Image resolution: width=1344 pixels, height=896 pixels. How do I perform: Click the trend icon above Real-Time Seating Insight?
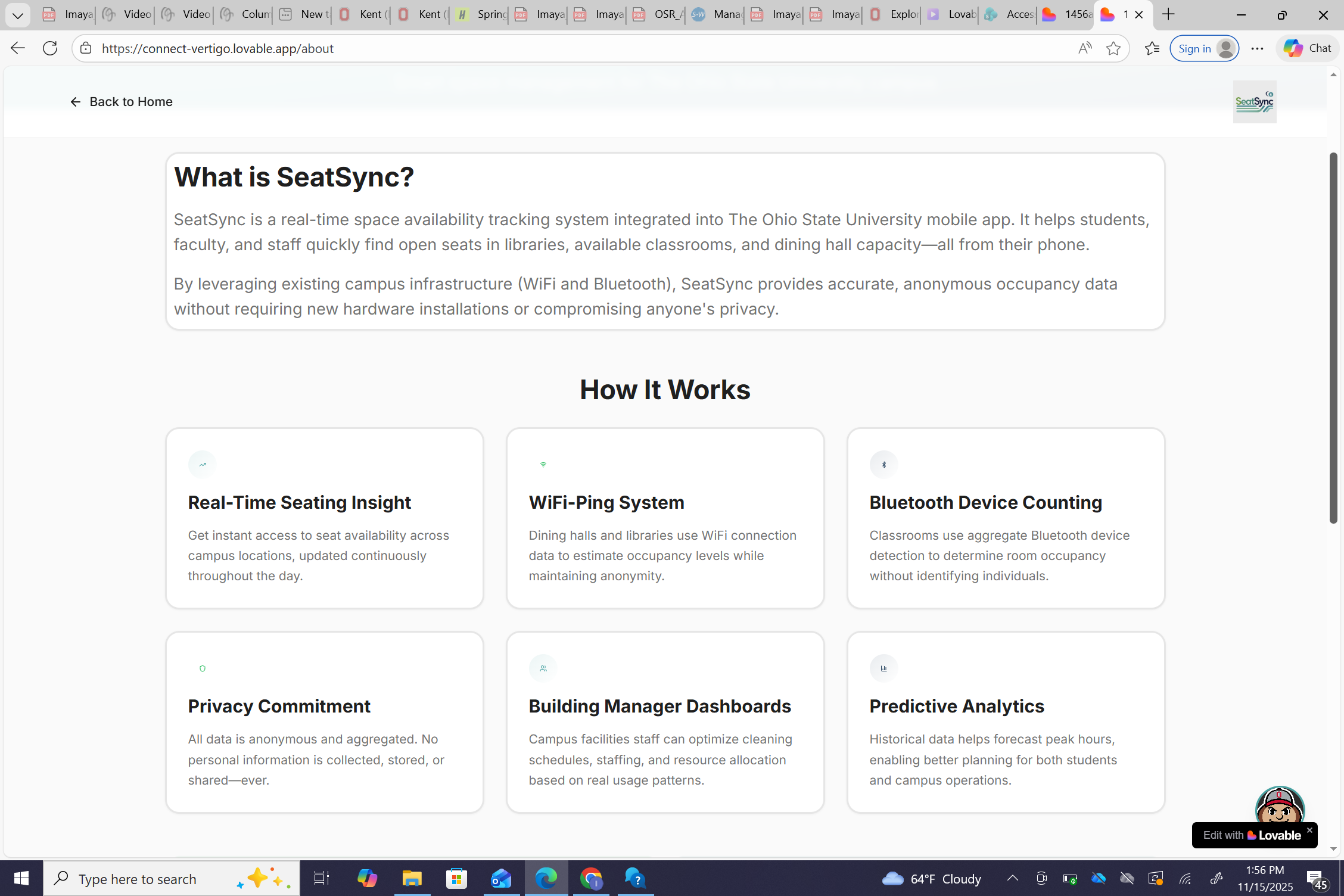click(203, 465)
